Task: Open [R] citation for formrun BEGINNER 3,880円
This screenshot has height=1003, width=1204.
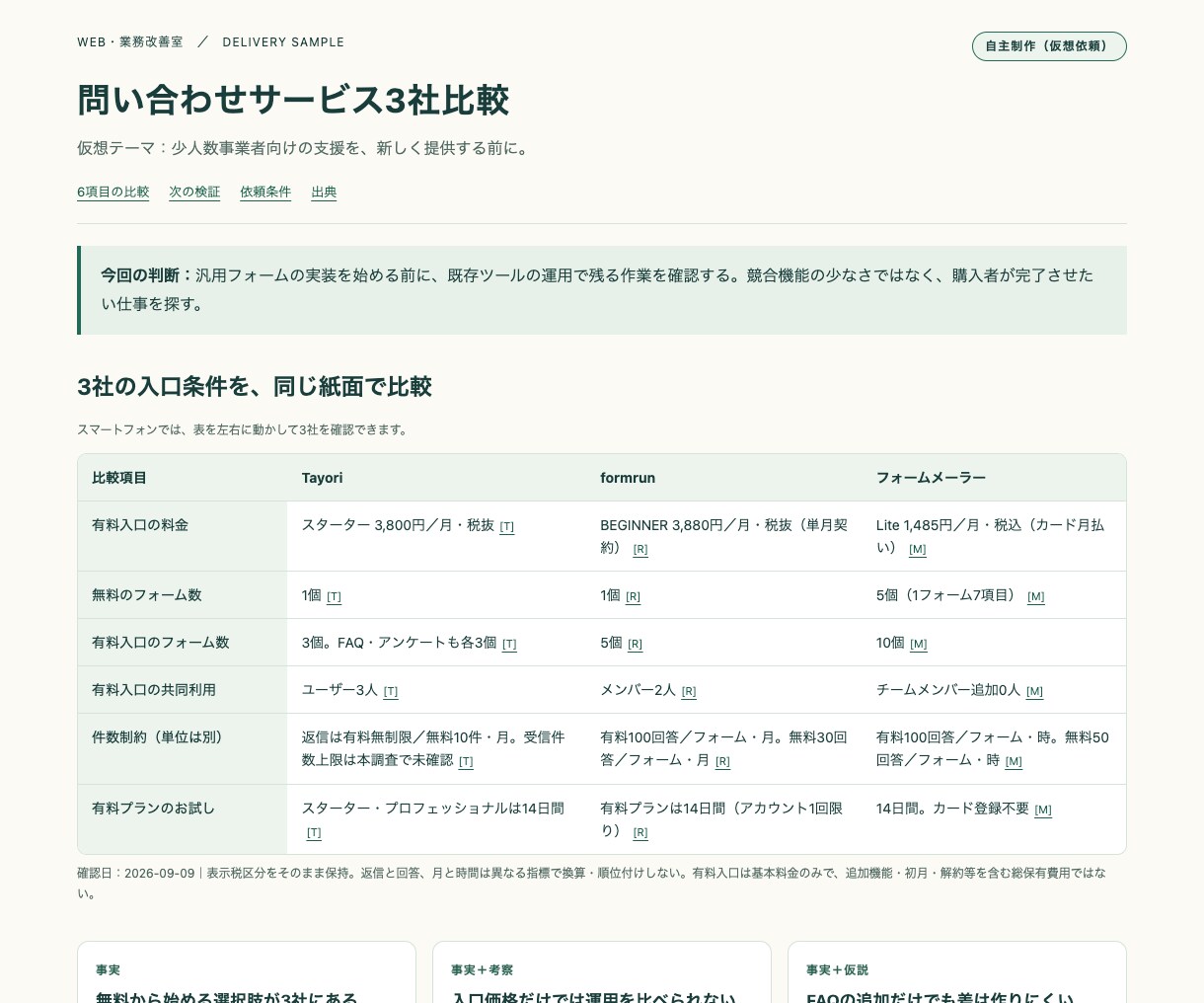Action: coord(640,549)
